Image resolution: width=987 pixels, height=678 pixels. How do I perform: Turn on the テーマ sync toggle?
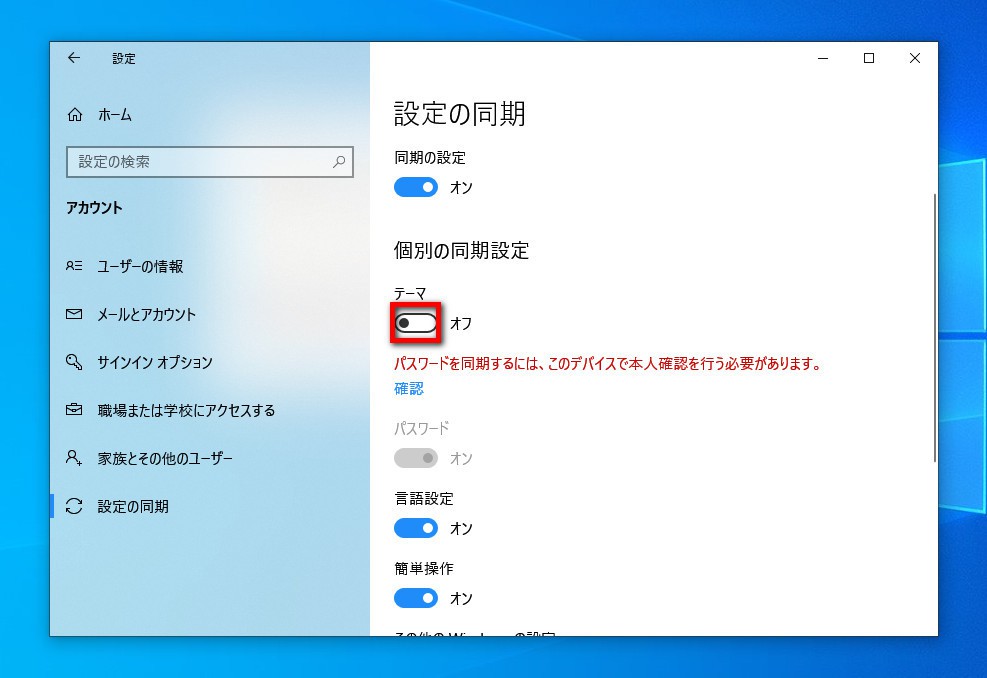tap(416, 323)
